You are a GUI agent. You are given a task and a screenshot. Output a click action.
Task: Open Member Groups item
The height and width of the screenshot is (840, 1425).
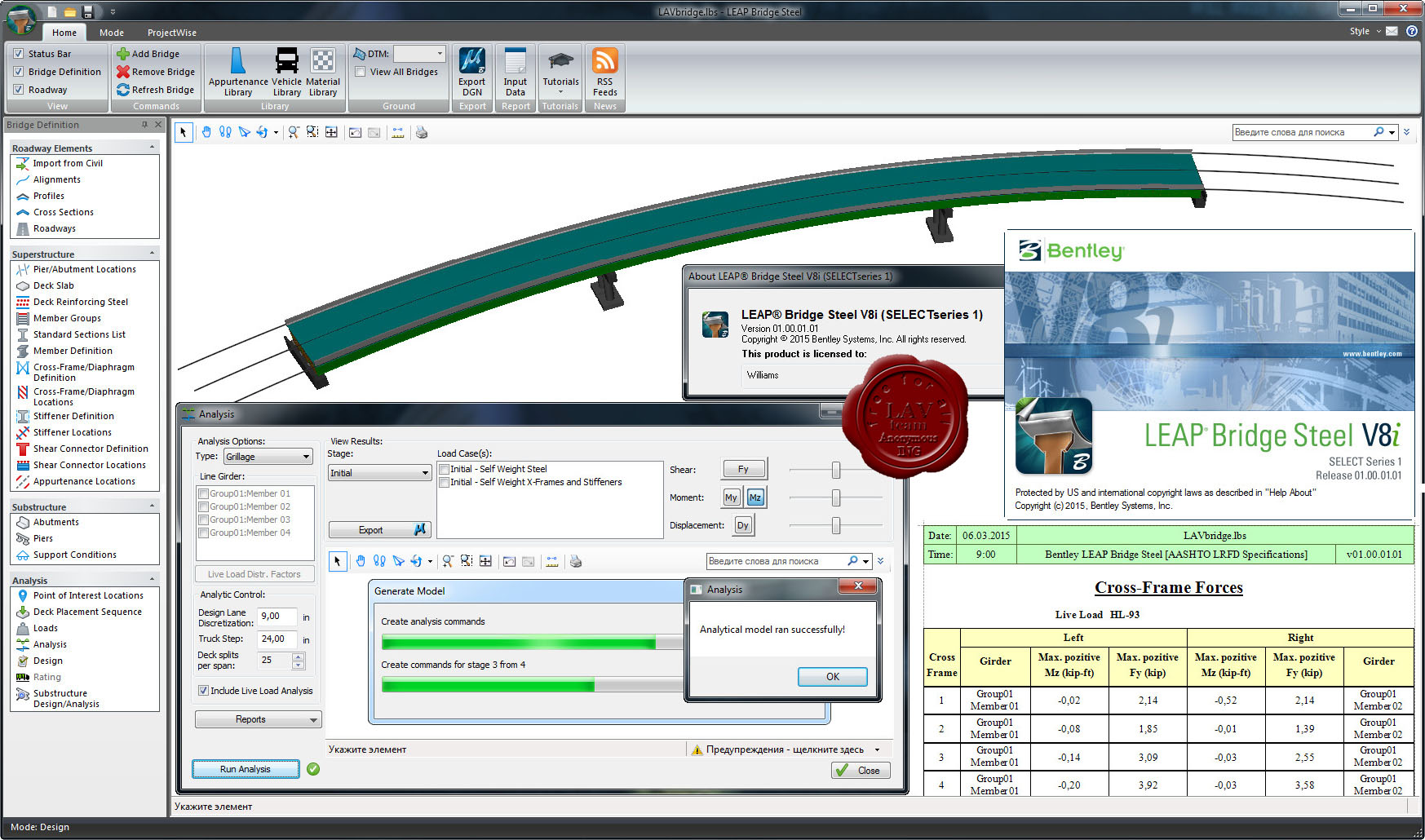[x=59, y=318]
